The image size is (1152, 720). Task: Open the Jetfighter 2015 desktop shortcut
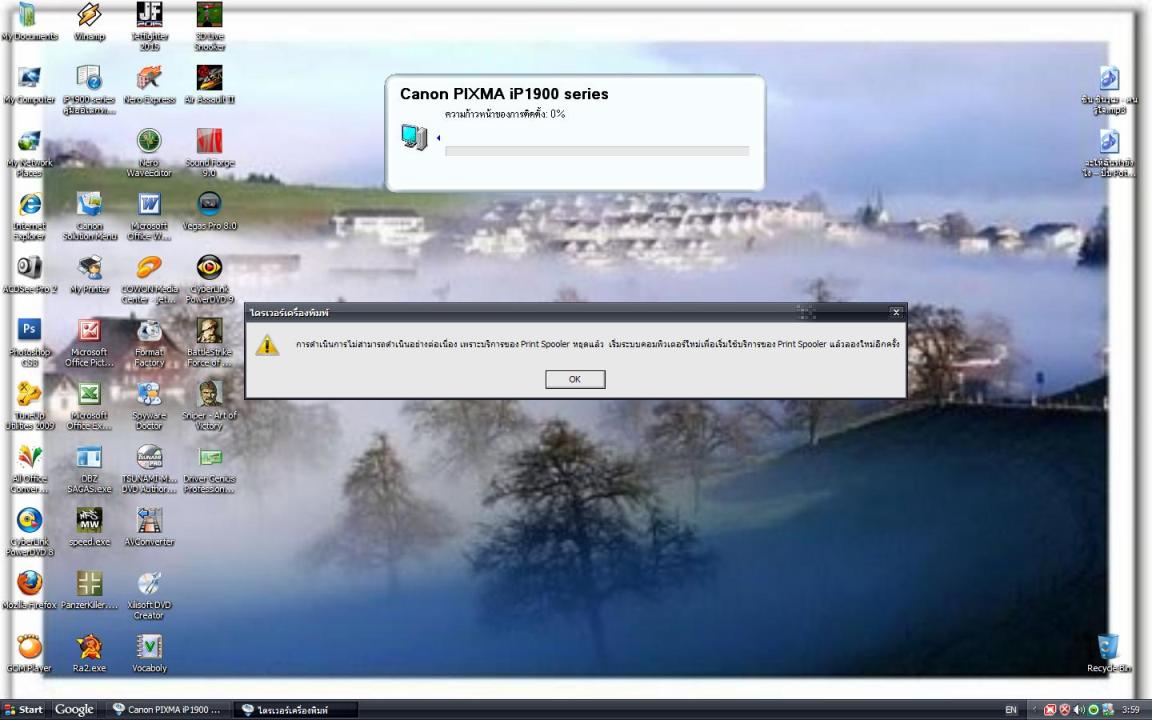click(x=149, y=26)
